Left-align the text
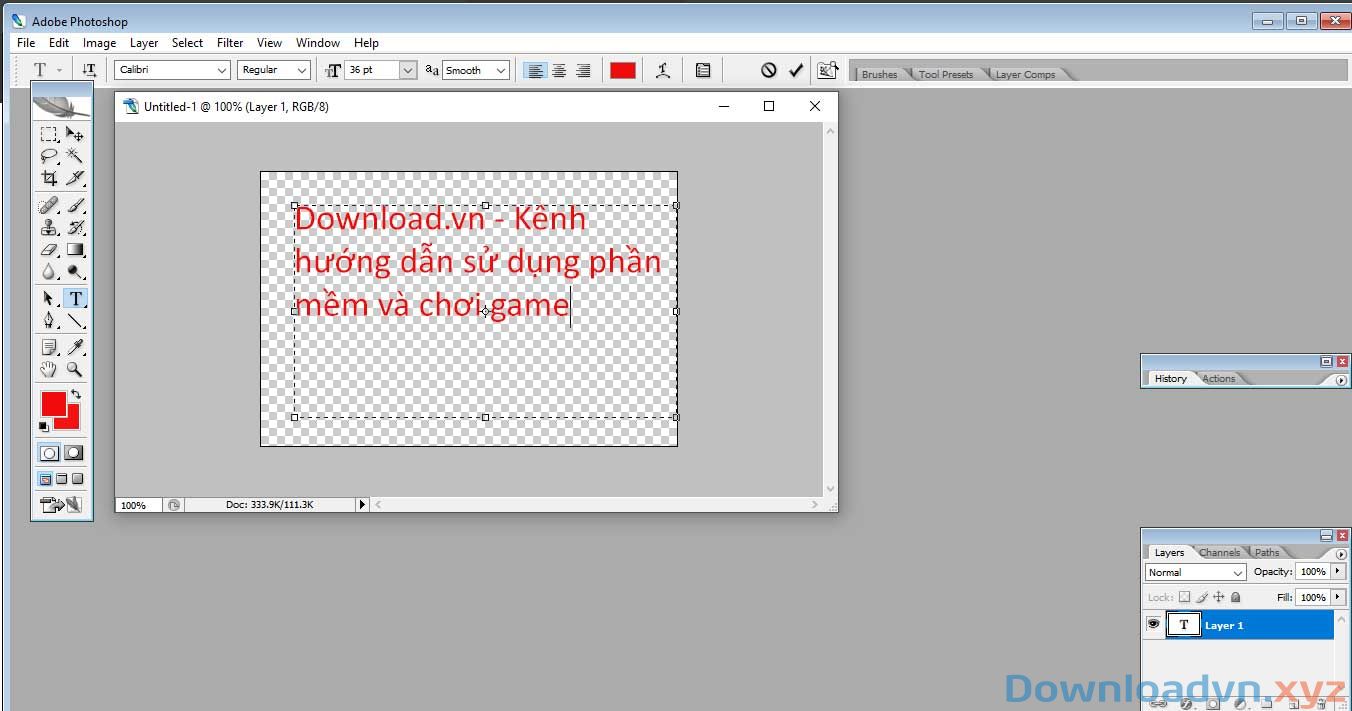The image size is (1352, 711). [536, 70]
